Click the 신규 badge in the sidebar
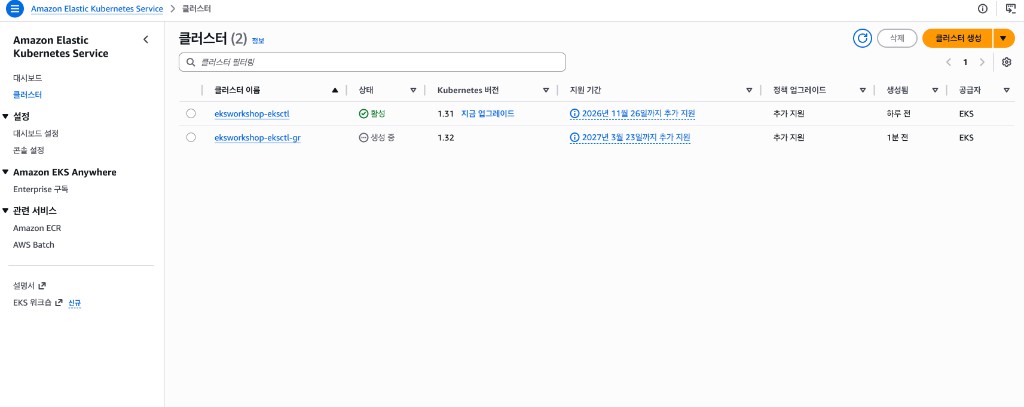The height and width of the screenshot is (407, 1024). tap(74, 303)
